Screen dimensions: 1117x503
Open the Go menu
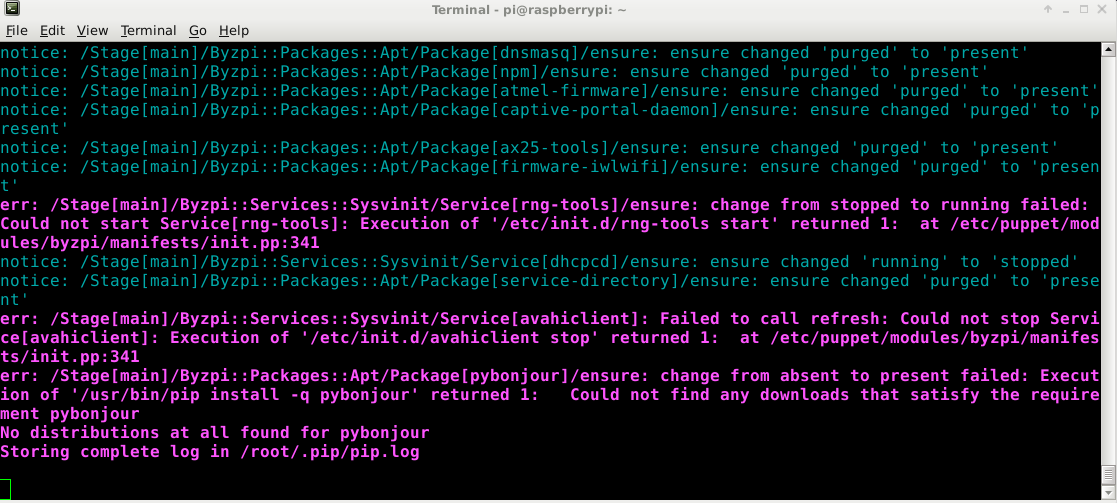[198, 31]
